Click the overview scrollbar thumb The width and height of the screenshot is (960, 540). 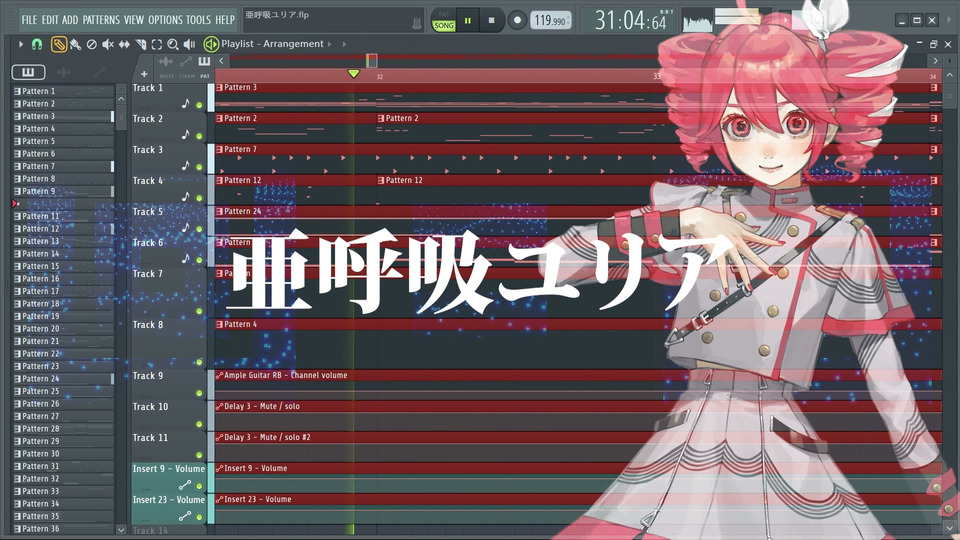[372, 61]
